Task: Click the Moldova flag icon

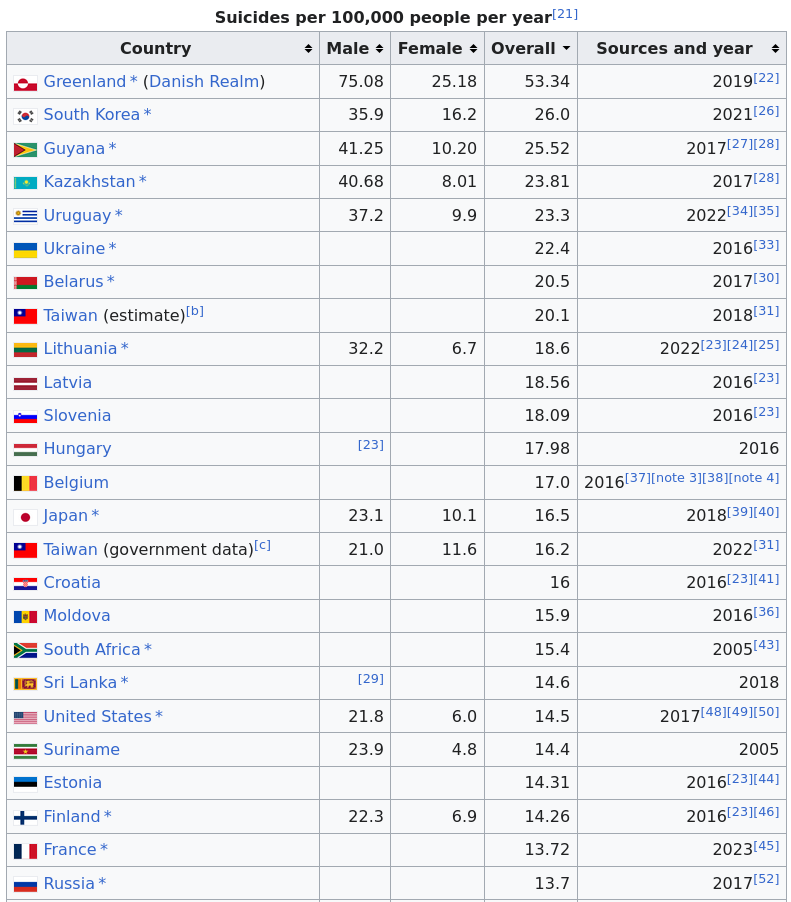Action: pos(25,617)
